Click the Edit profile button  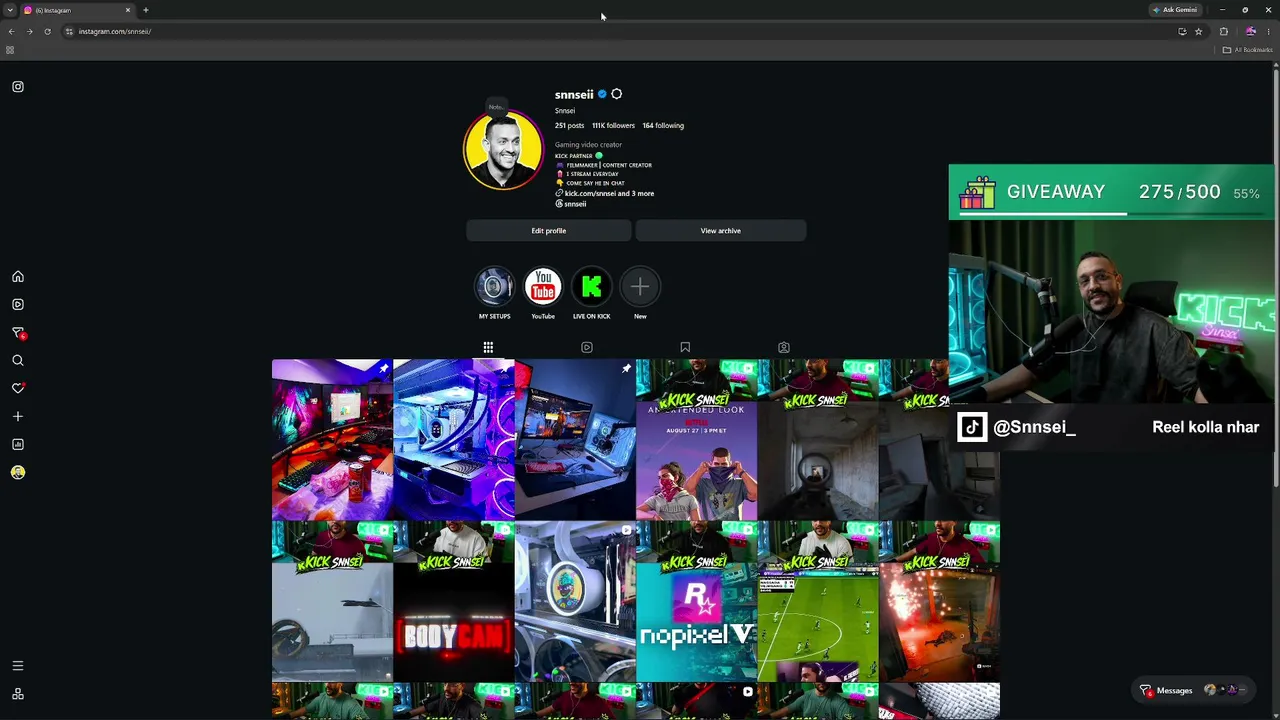click(x=549, y=231)
